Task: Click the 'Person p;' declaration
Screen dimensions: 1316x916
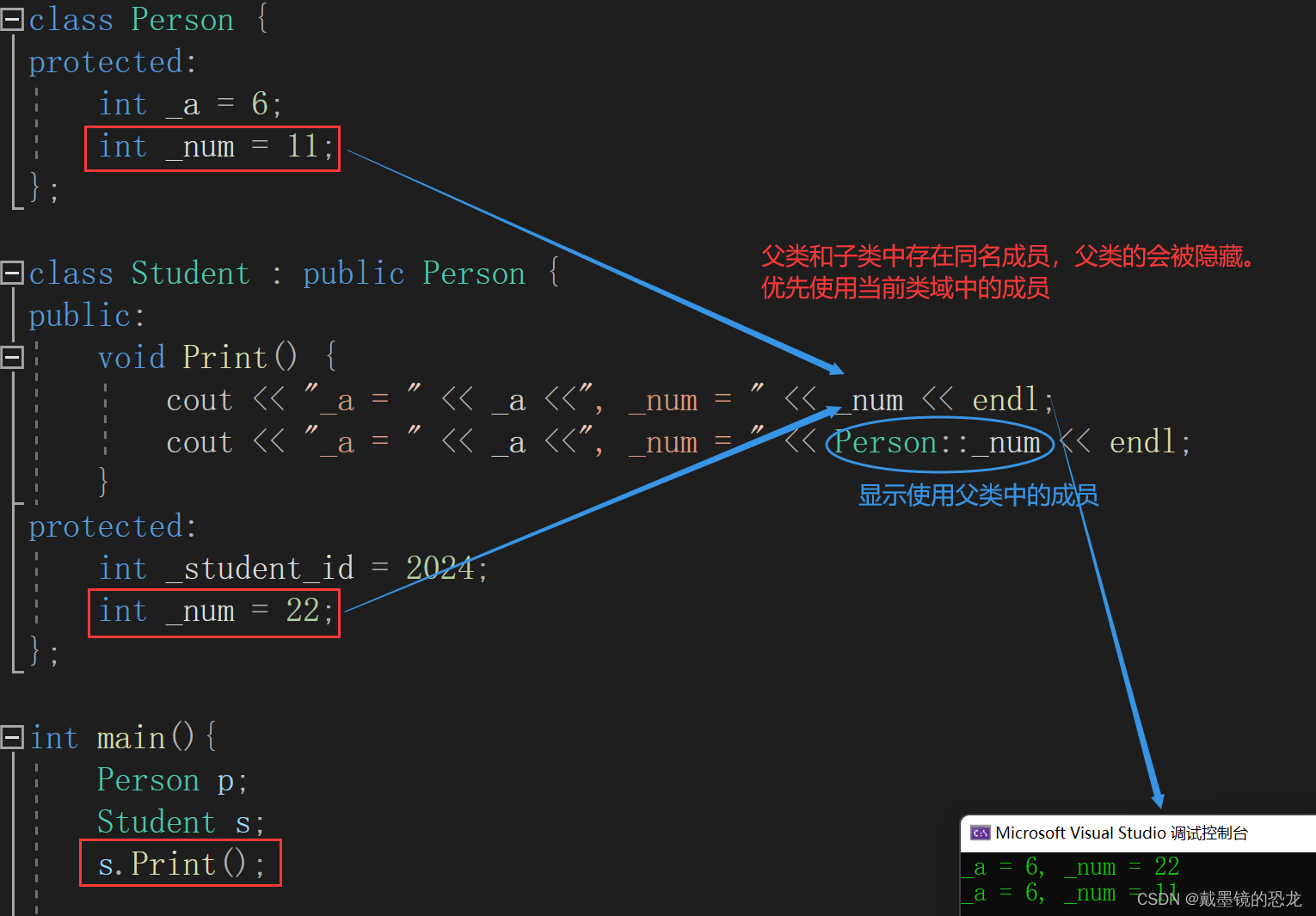Action: [x=172, y=780]
